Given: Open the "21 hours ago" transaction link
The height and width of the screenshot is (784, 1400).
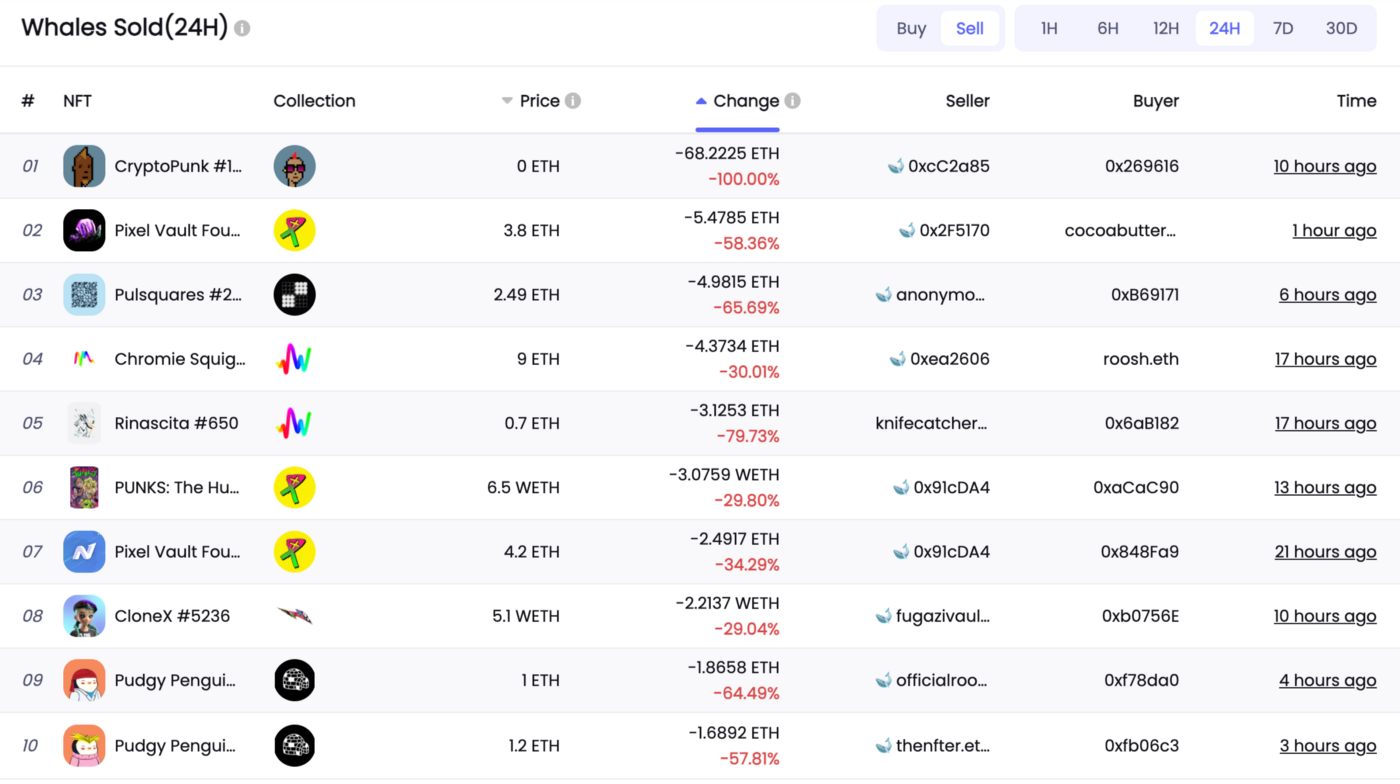Looking at the screenshot, I should pos(1325,551).
